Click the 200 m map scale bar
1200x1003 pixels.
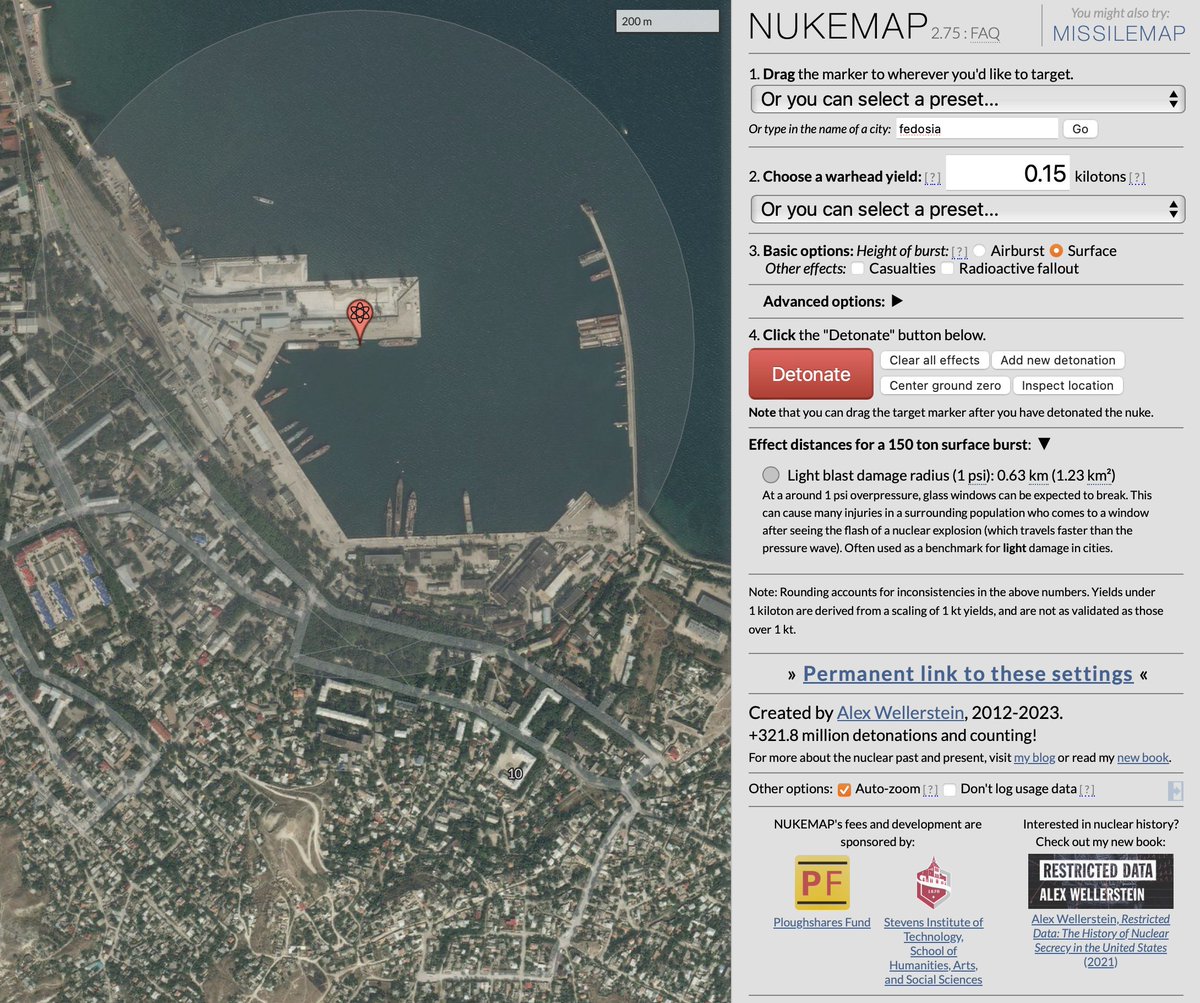tap(667, 21)
